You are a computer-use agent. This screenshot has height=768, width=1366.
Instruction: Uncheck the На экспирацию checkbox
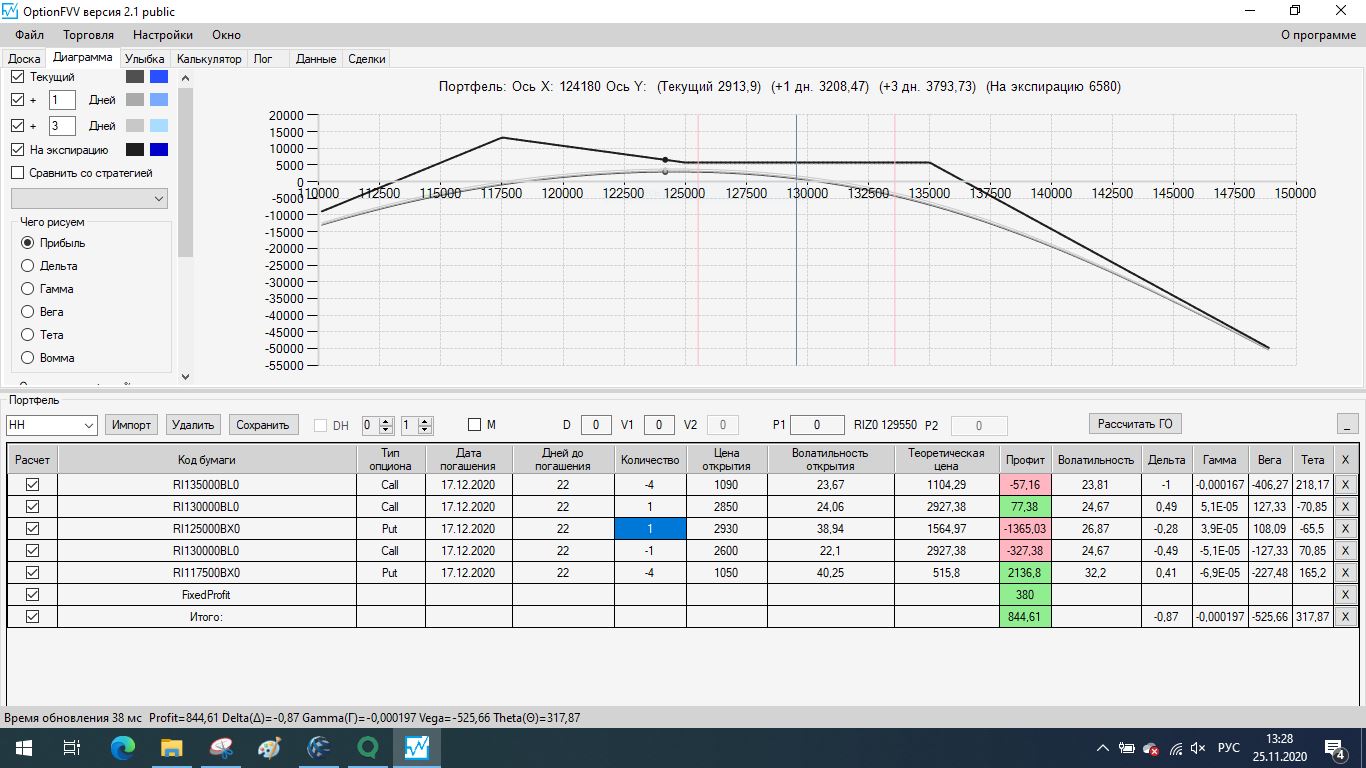click(x=17, y=150)
